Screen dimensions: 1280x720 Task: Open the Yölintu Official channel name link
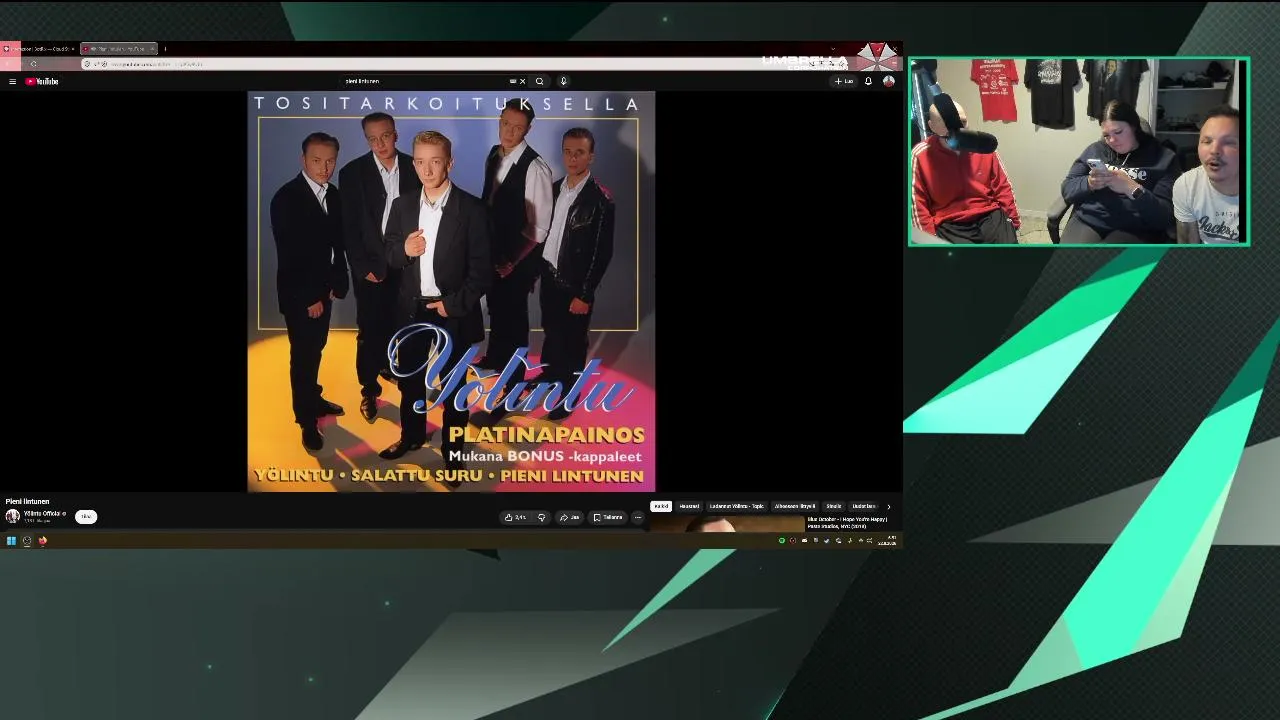pyautogui.click(x=43, y=513)
